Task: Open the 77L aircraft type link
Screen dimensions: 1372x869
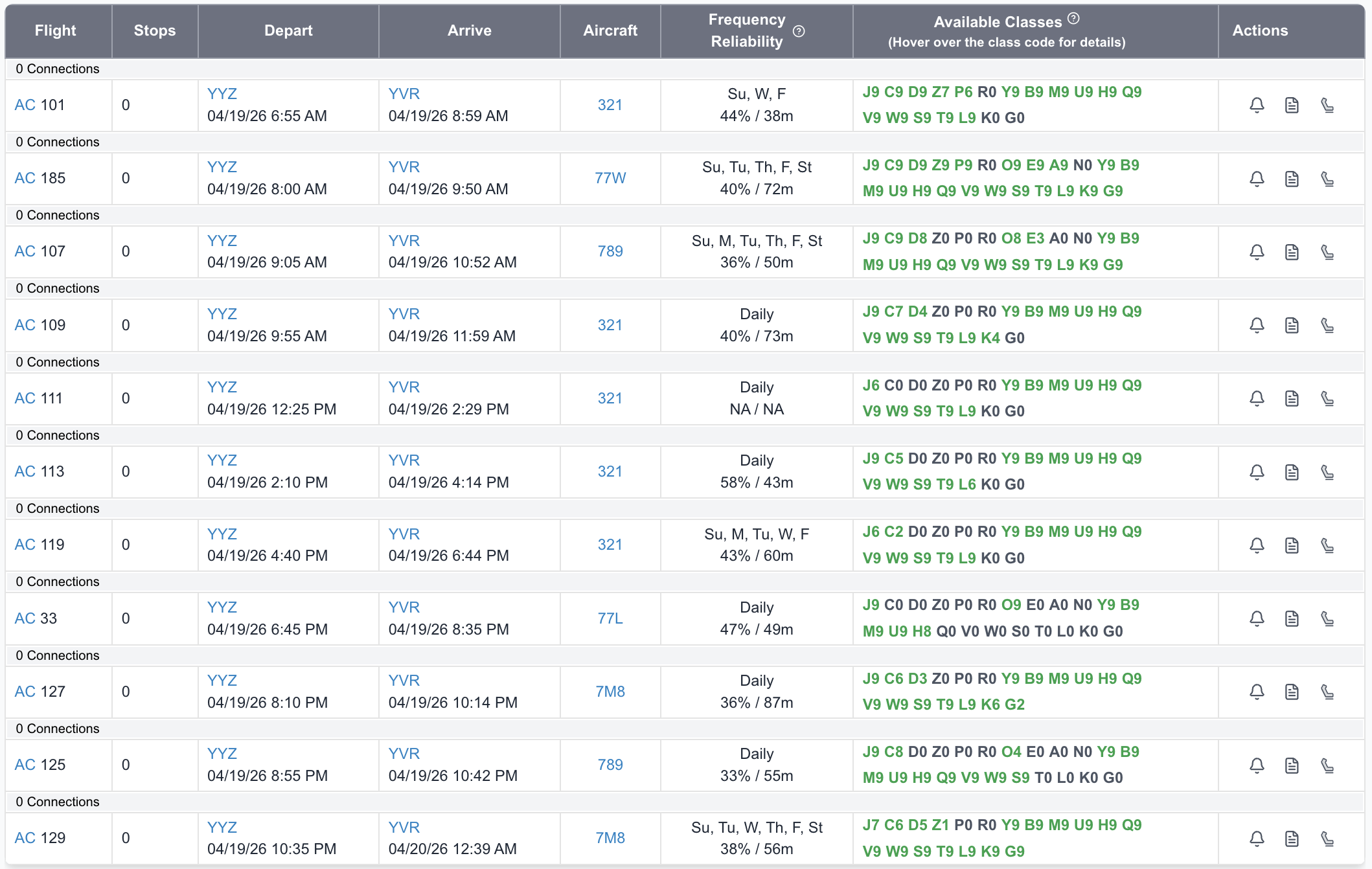Action: [x=610, y=618]
